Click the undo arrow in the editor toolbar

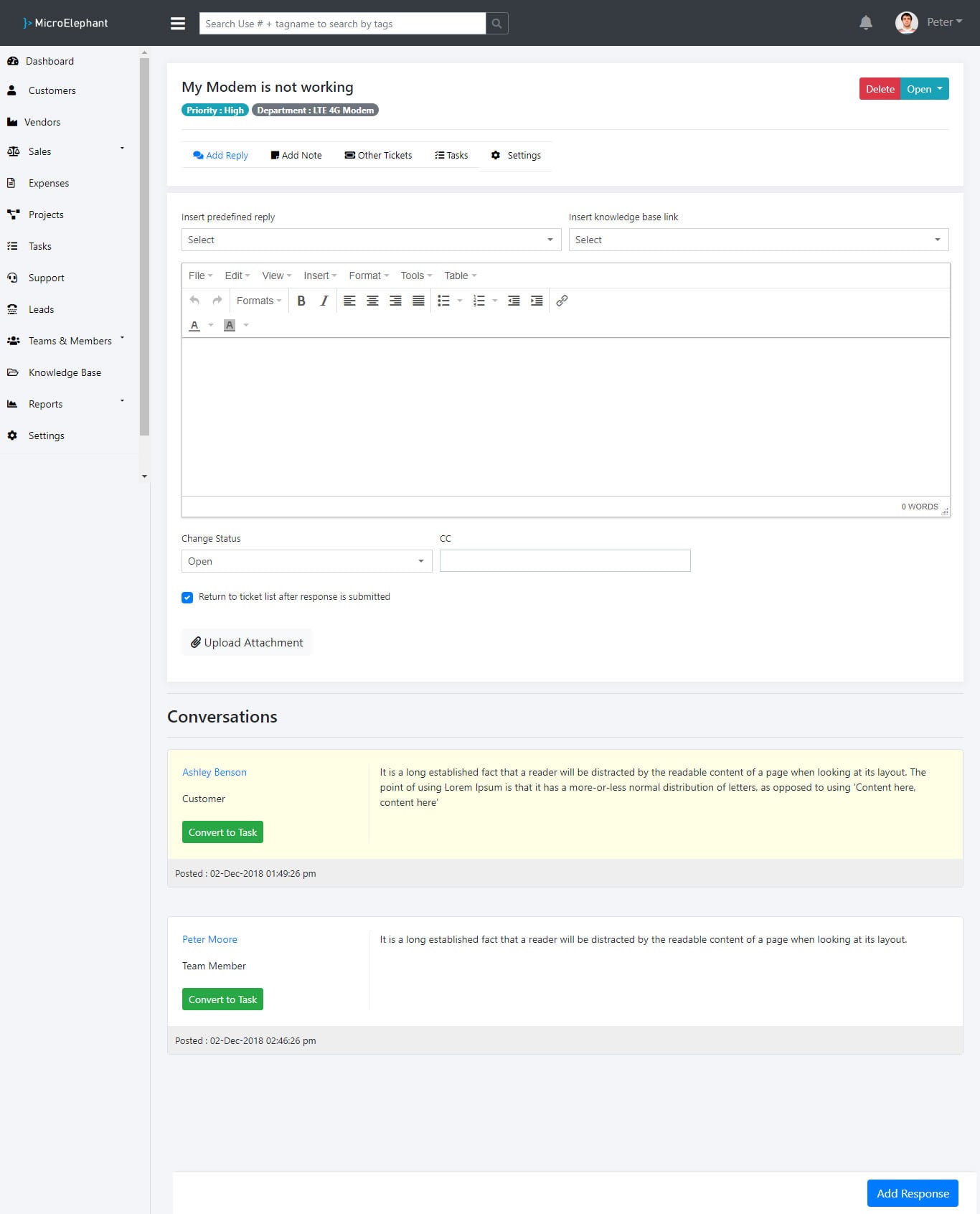coord(194,301)
